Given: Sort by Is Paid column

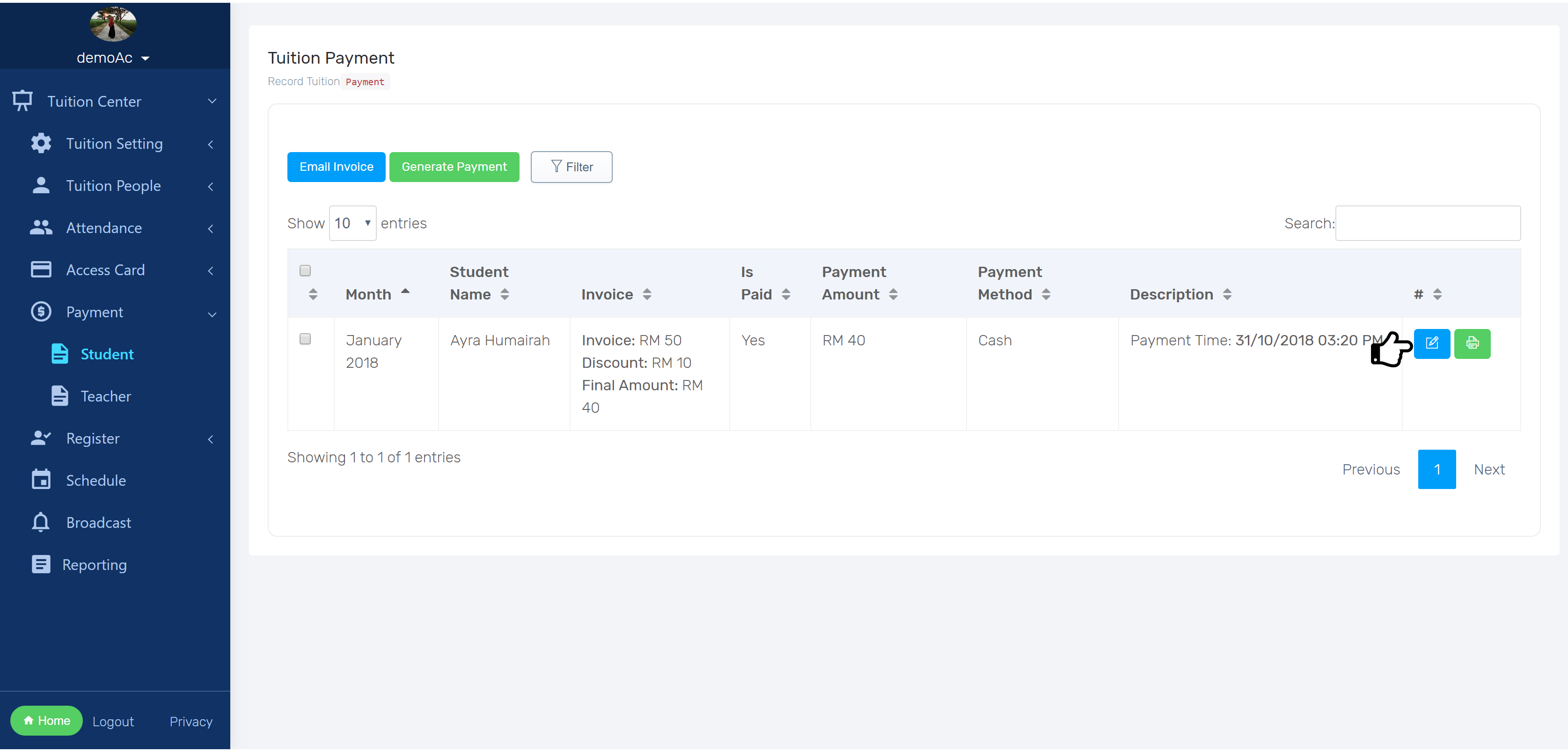Looking at the screenshot, I should pos(786,294).
